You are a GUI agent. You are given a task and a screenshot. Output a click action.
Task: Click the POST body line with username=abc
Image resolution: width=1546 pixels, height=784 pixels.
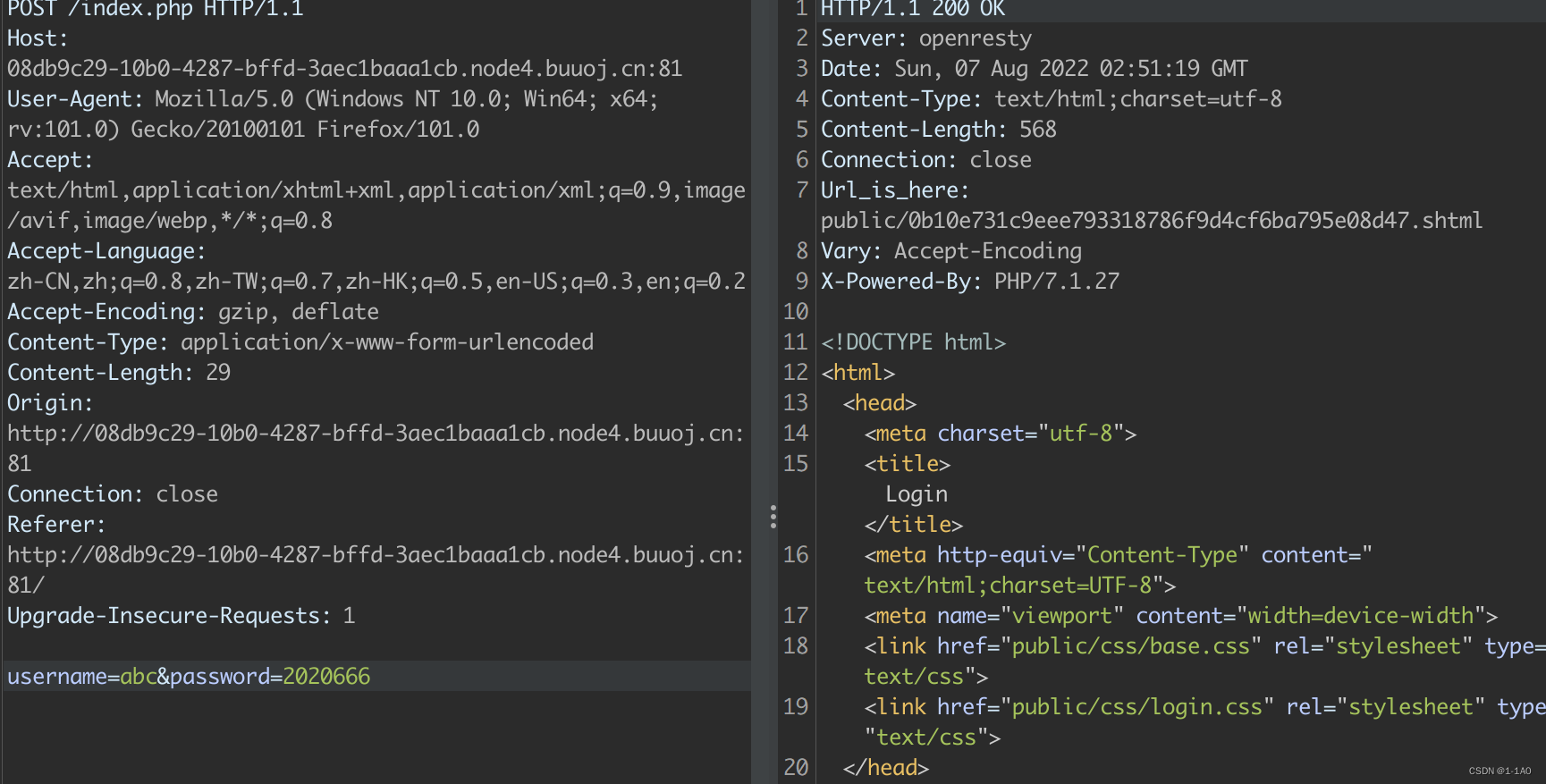tap(188, 677)
